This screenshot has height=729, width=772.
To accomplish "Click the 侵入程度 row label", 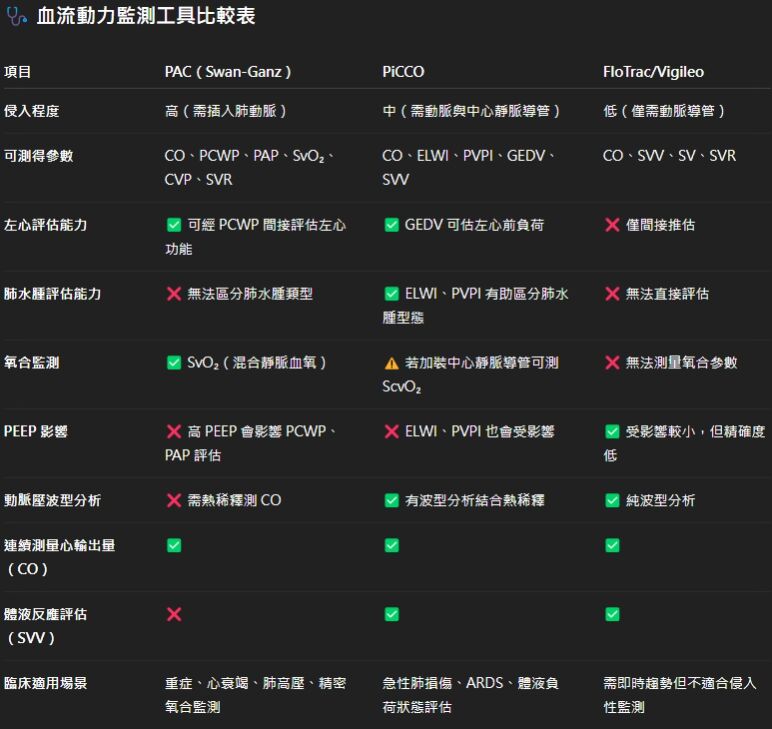I will pyautogui.click(x=31, y=111).
